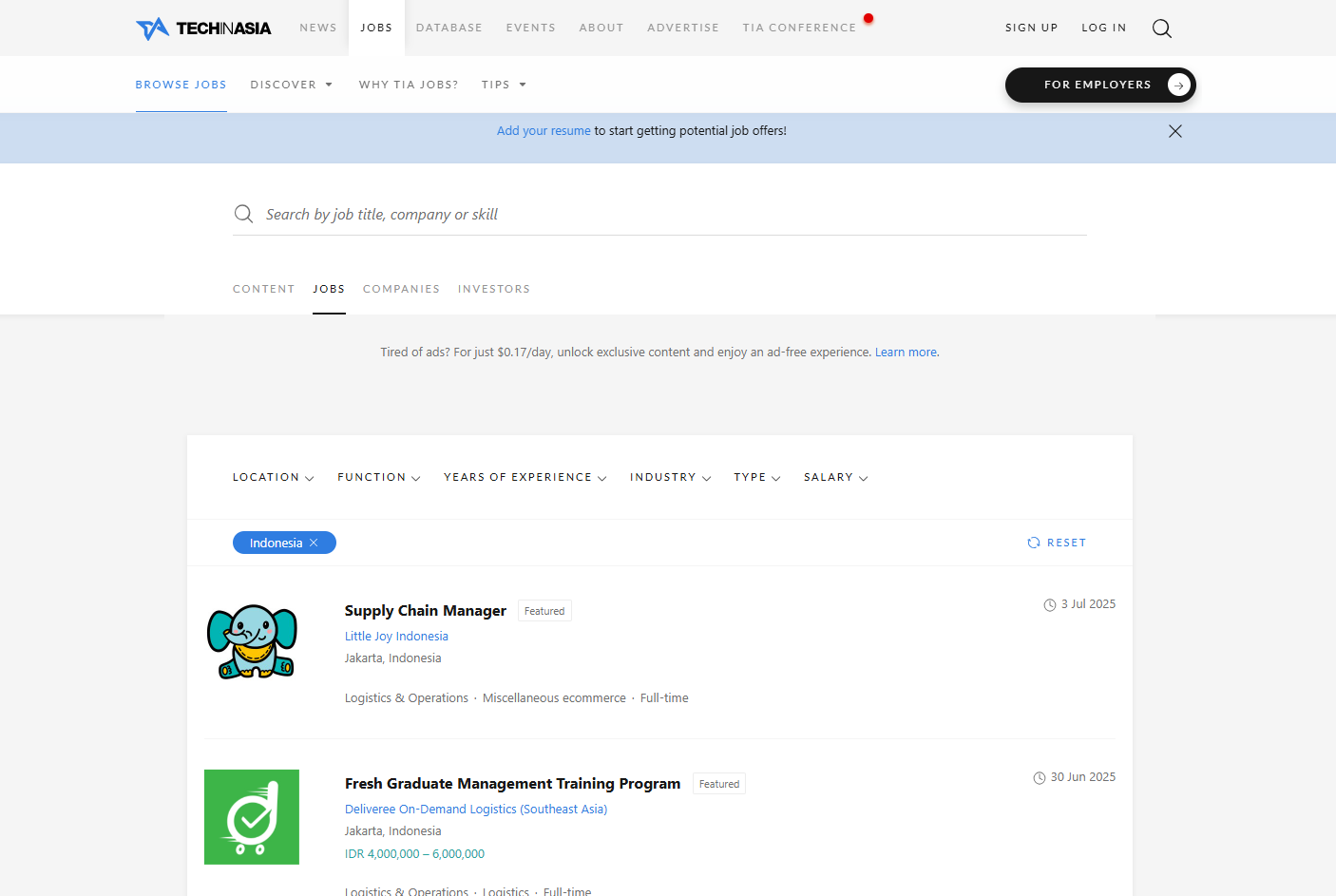The width and height of the screenshot is (1336, 896).
Task: Click the Deliveree green company logo
Action: coord(252,817)
